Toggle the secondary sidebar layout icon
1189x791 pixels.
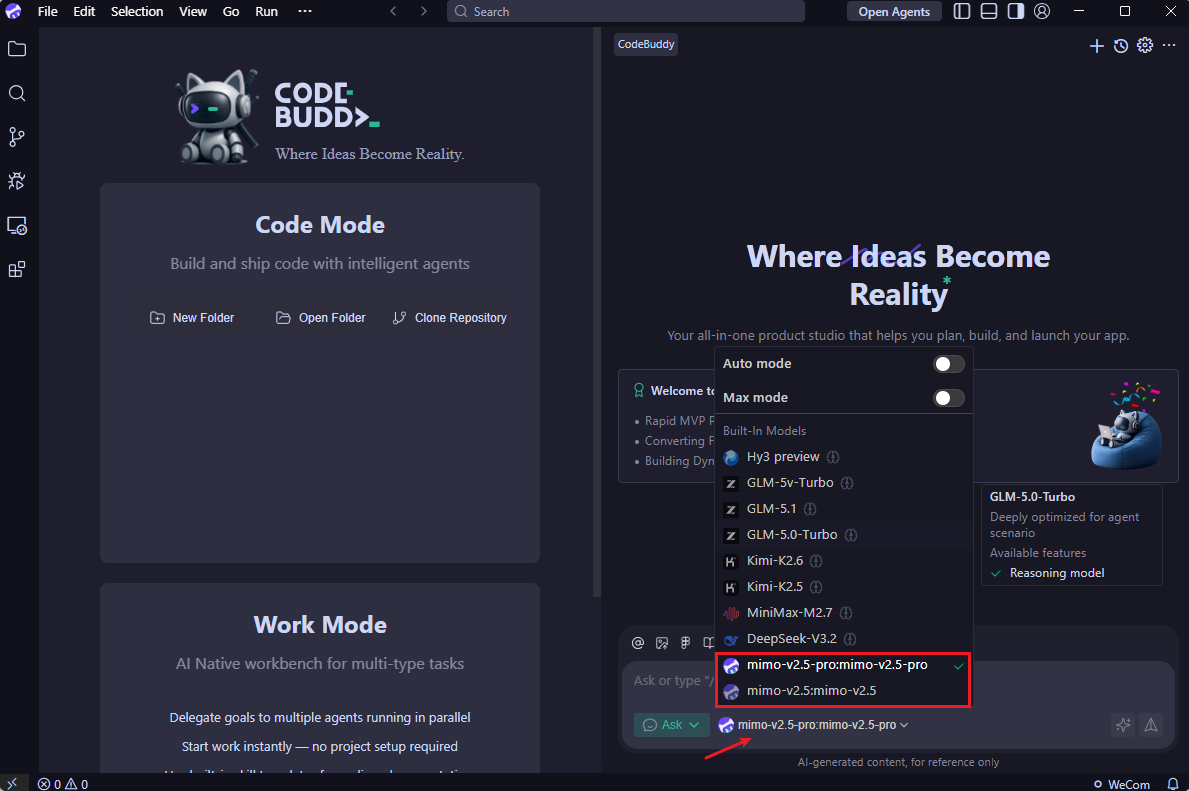[1015, 11]
